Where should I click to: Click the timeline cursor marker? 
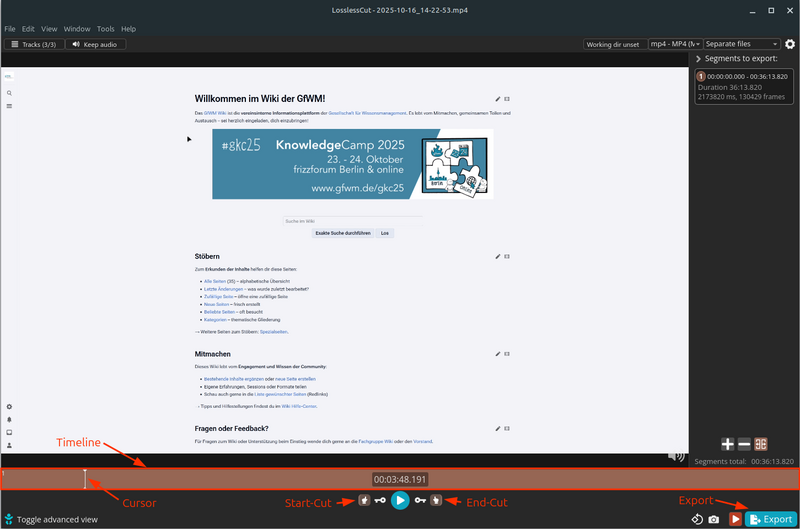click(85, 480)
